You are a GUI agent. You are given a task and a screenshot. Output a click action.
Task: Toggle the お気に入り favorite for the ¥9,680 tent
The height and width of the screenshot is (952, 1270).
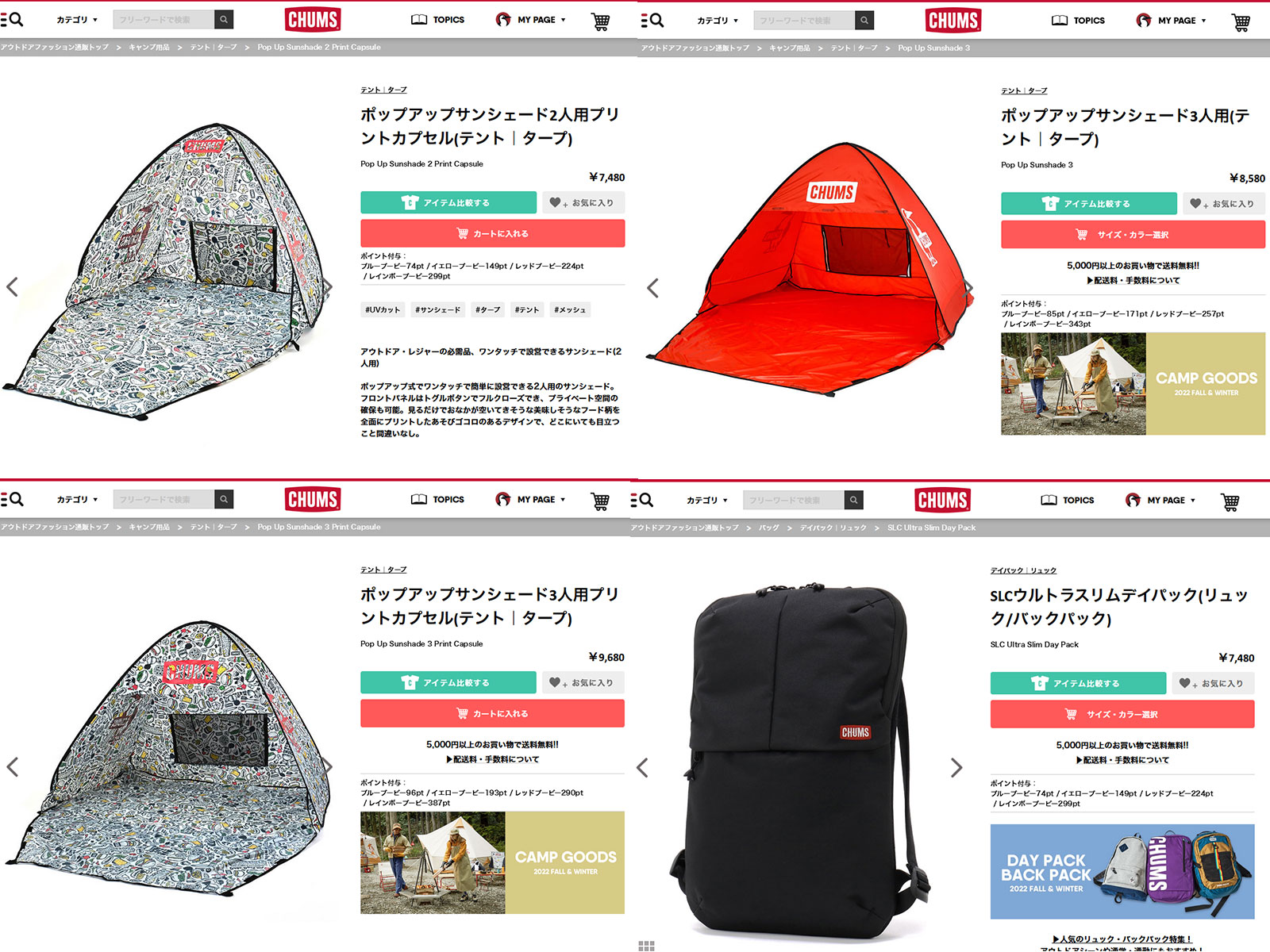(583, 682)
